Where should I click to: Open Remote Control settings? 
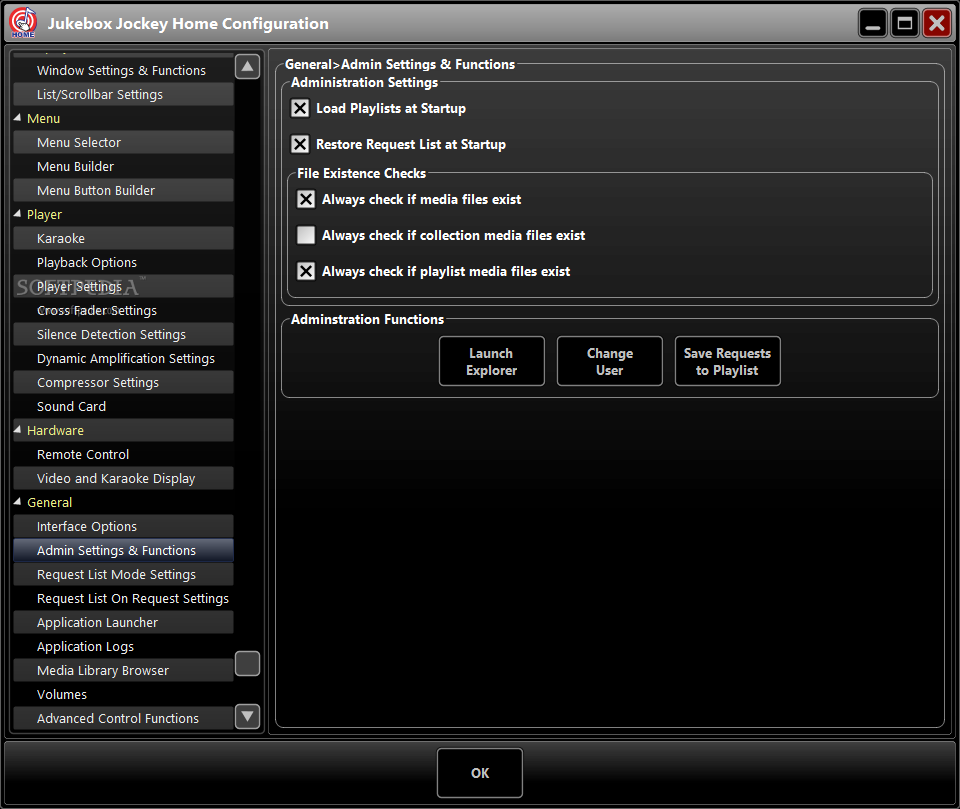[x=123, y=454]
